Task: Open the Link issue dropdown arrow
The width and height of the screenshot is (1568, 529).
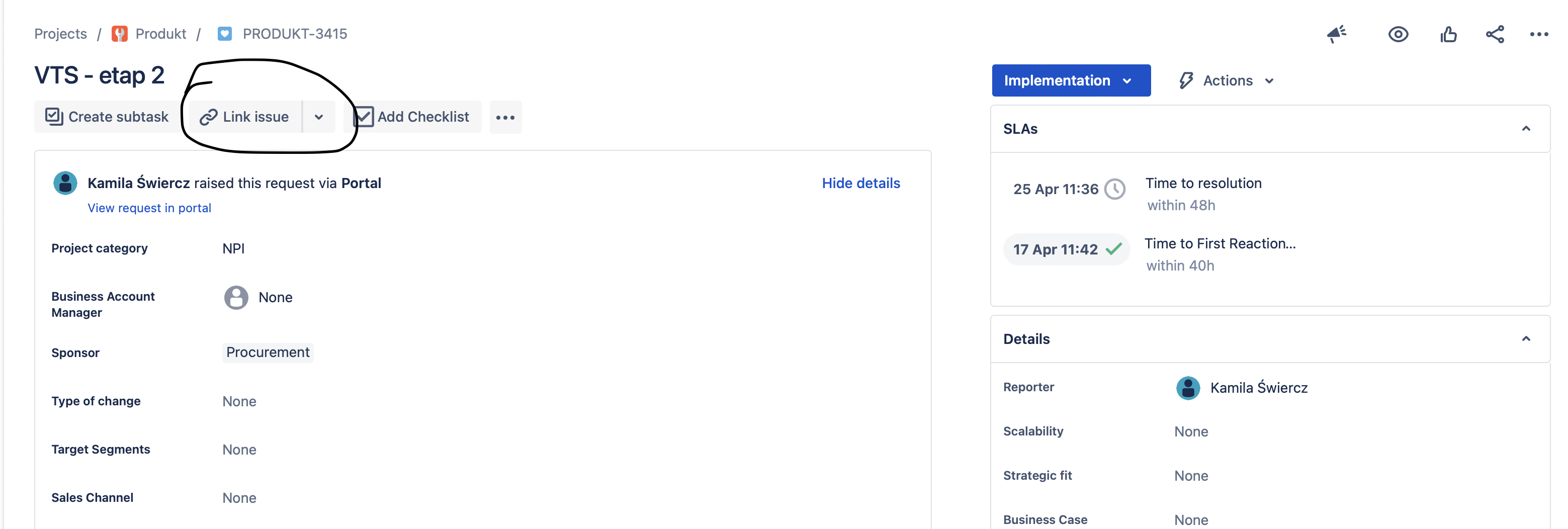Action: [x=318, y=117]
